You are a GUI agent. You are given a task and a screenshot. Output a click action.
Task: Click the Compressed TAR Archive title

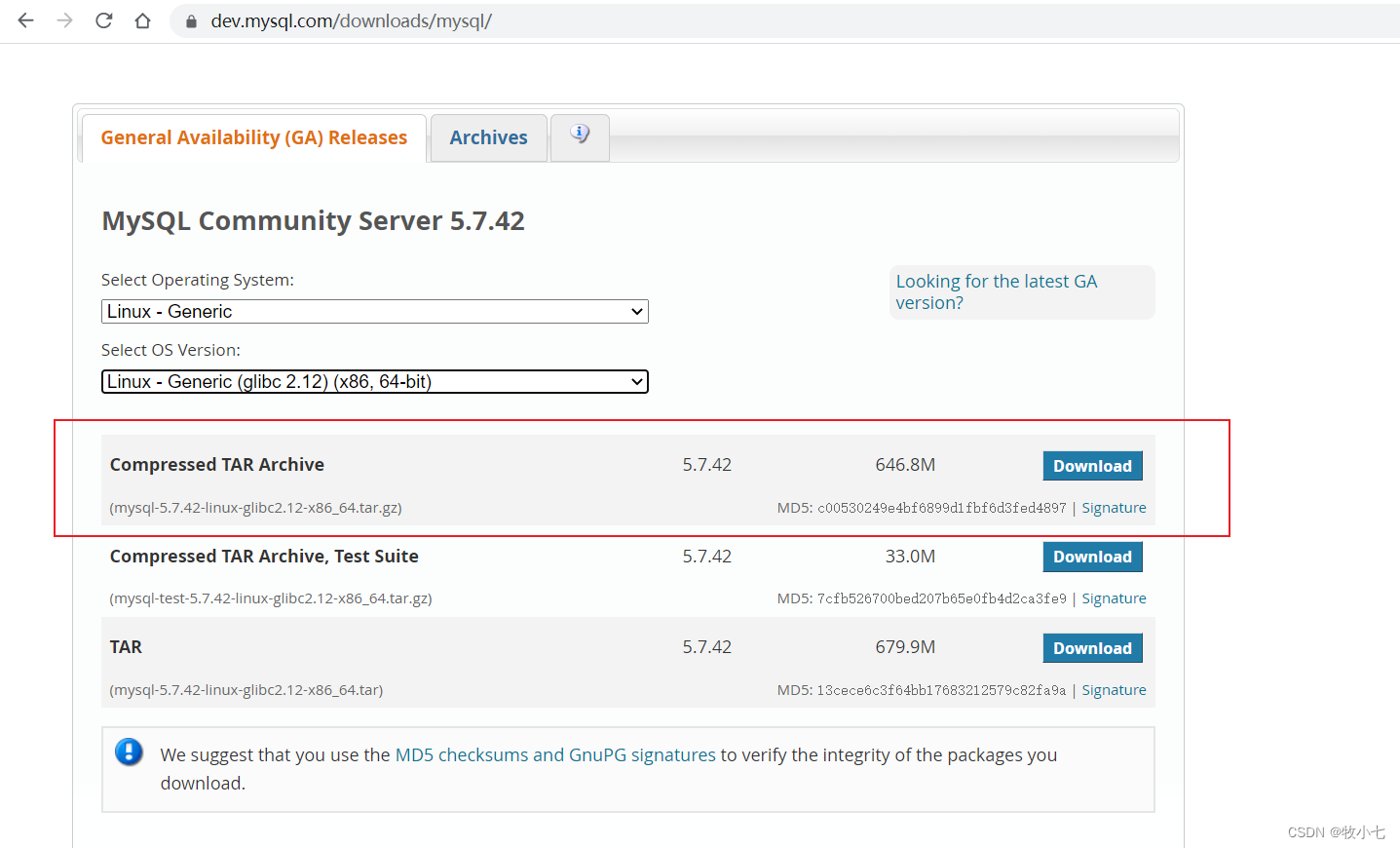coord(217,465)
